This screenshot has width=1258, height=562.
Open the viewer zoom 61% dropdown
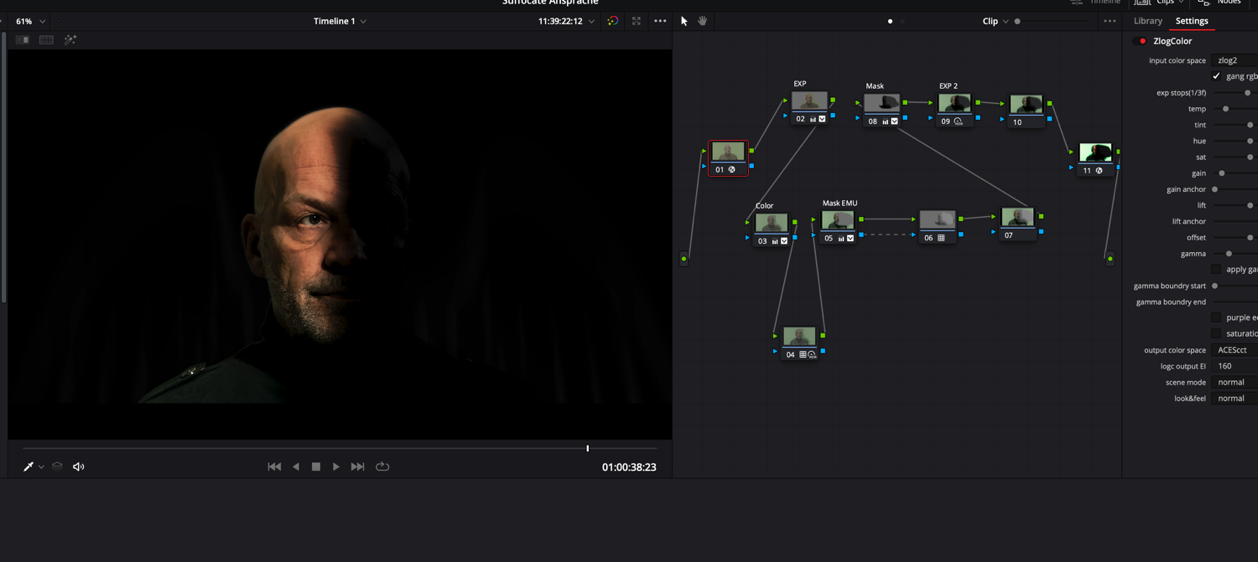[x=31, y=21]
